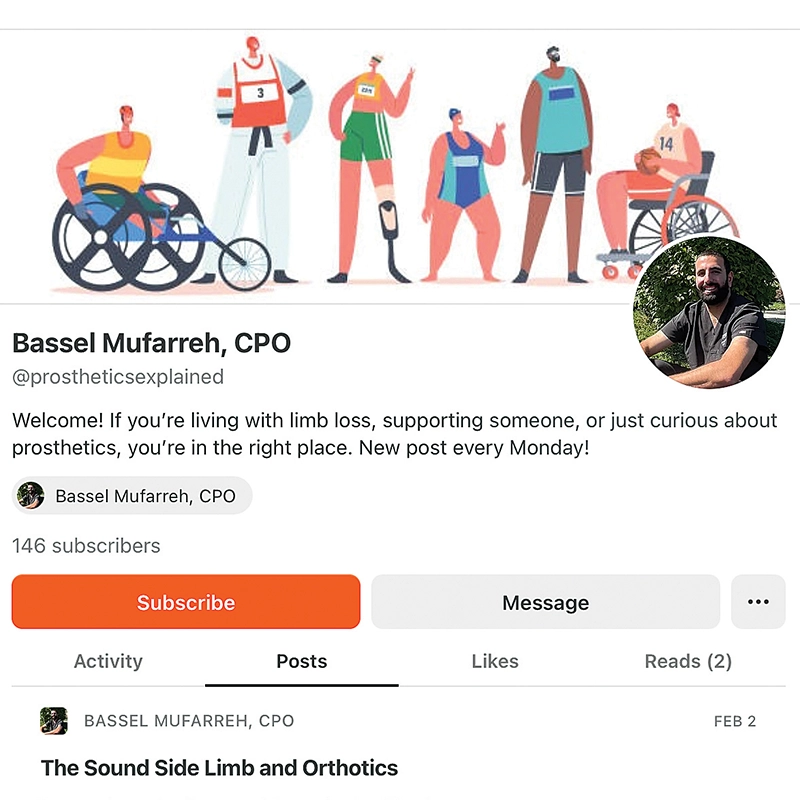
Task: Subscribe to Bassel Mufarreh's publication
Action: click(186, 602)
